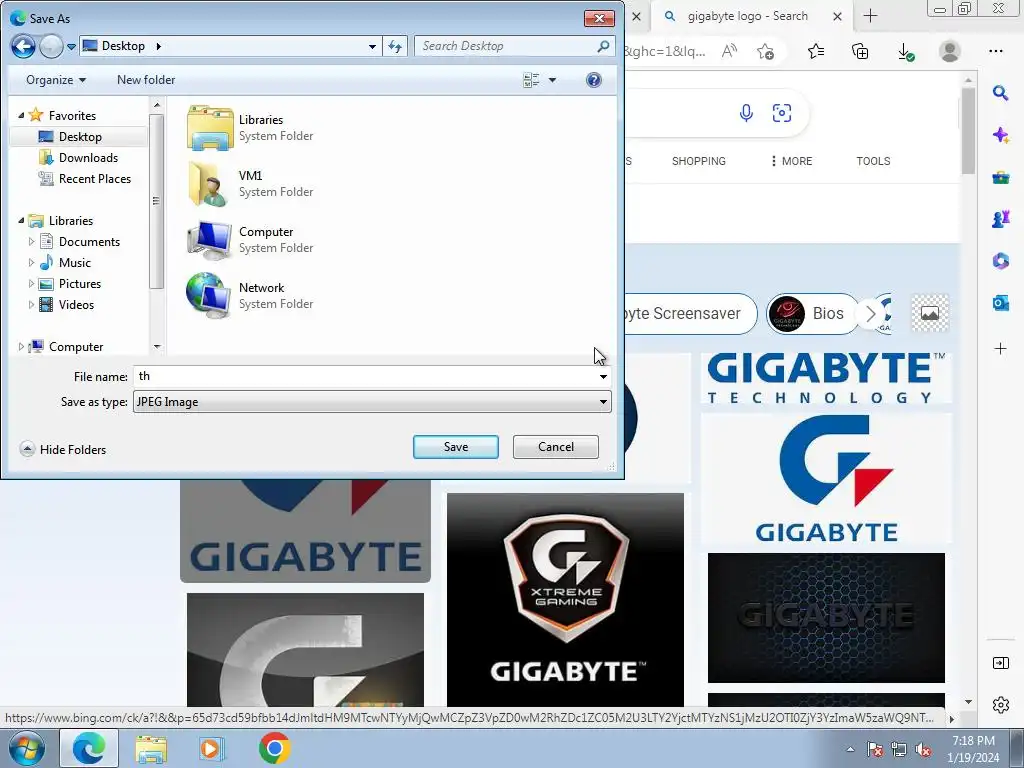This screenshot has height=768, width=1024.
Task: Open Edge Downloads icon
Action: [x=905, y=51]
